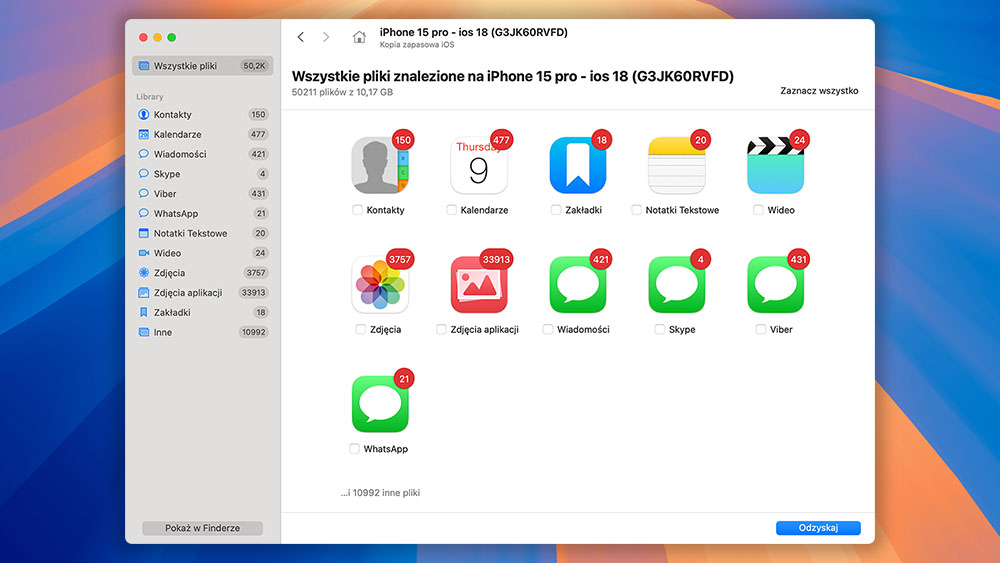This screenshot has height=563, width=1000.
Task: Click the Zakładki sidebar bookmark icon
Action: pyautogui.click(x=143, y=312)
